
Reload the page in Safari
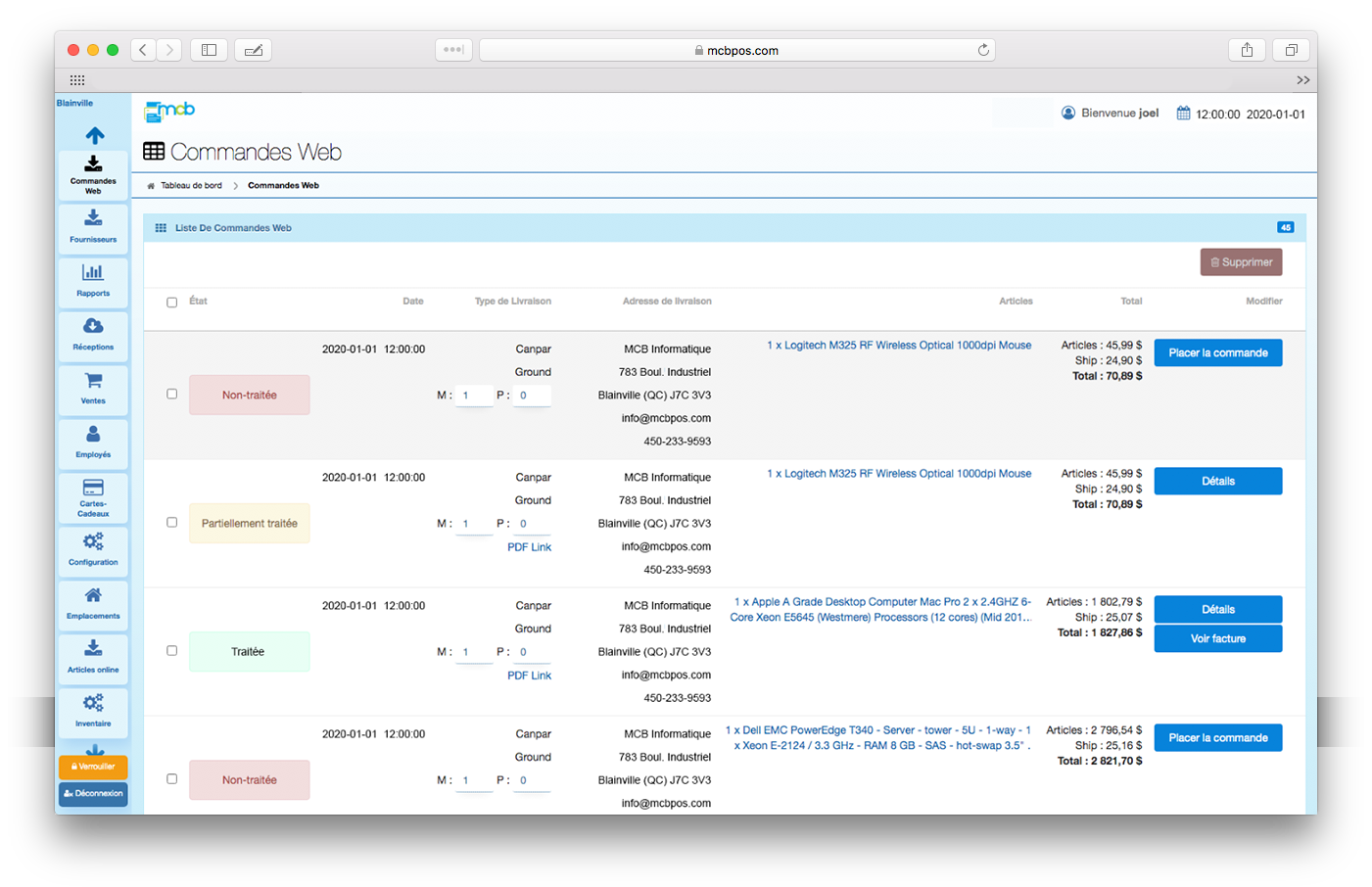[983, 50]
